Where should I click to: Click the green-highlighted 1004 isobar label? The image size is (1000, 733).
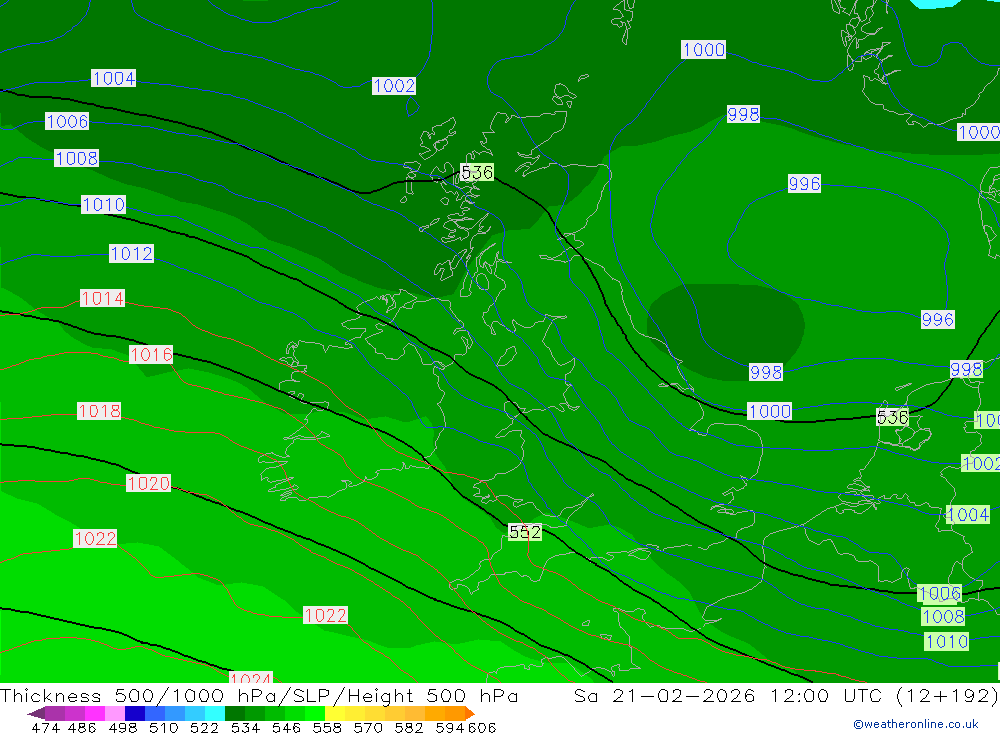coord(967,514)
